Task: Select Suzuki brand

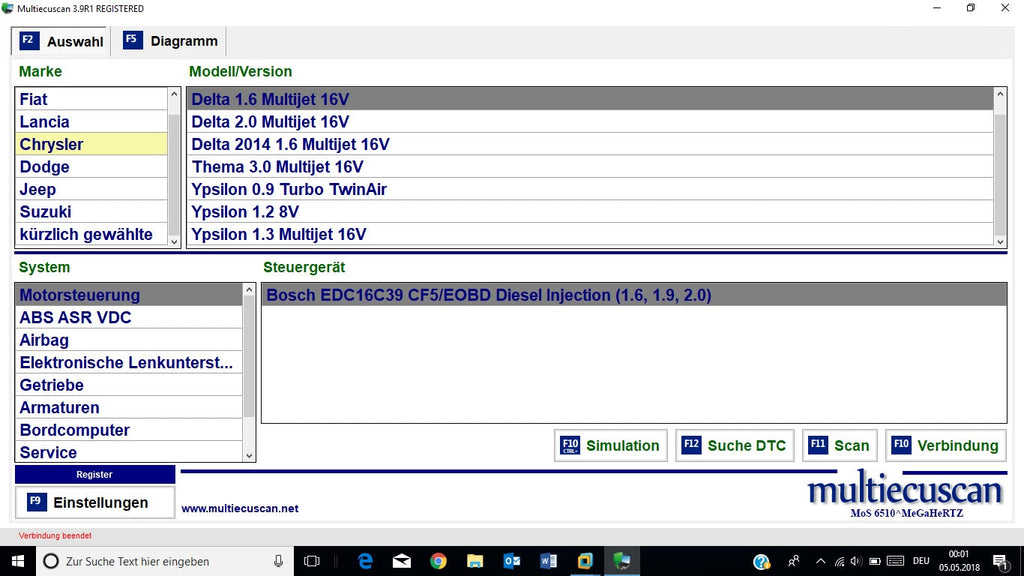Action: coord(91,212)
